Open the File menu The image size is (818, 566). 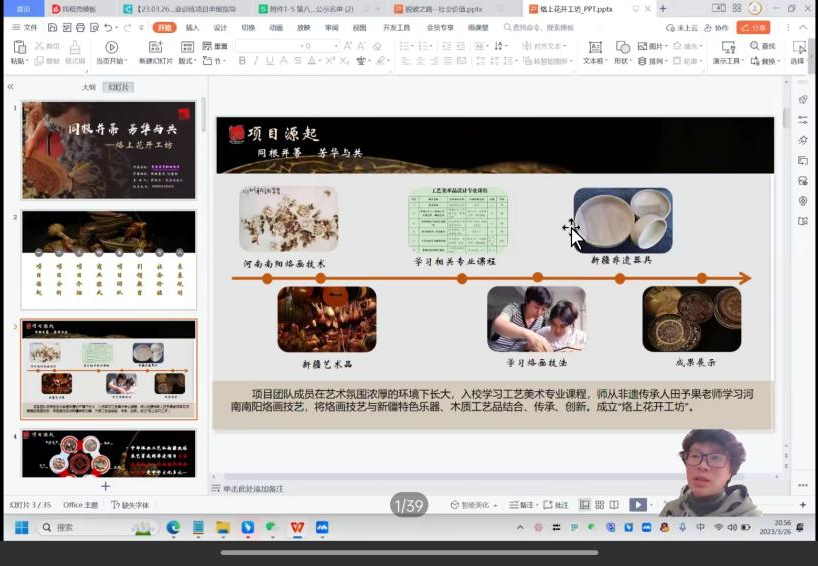point(25,28)
